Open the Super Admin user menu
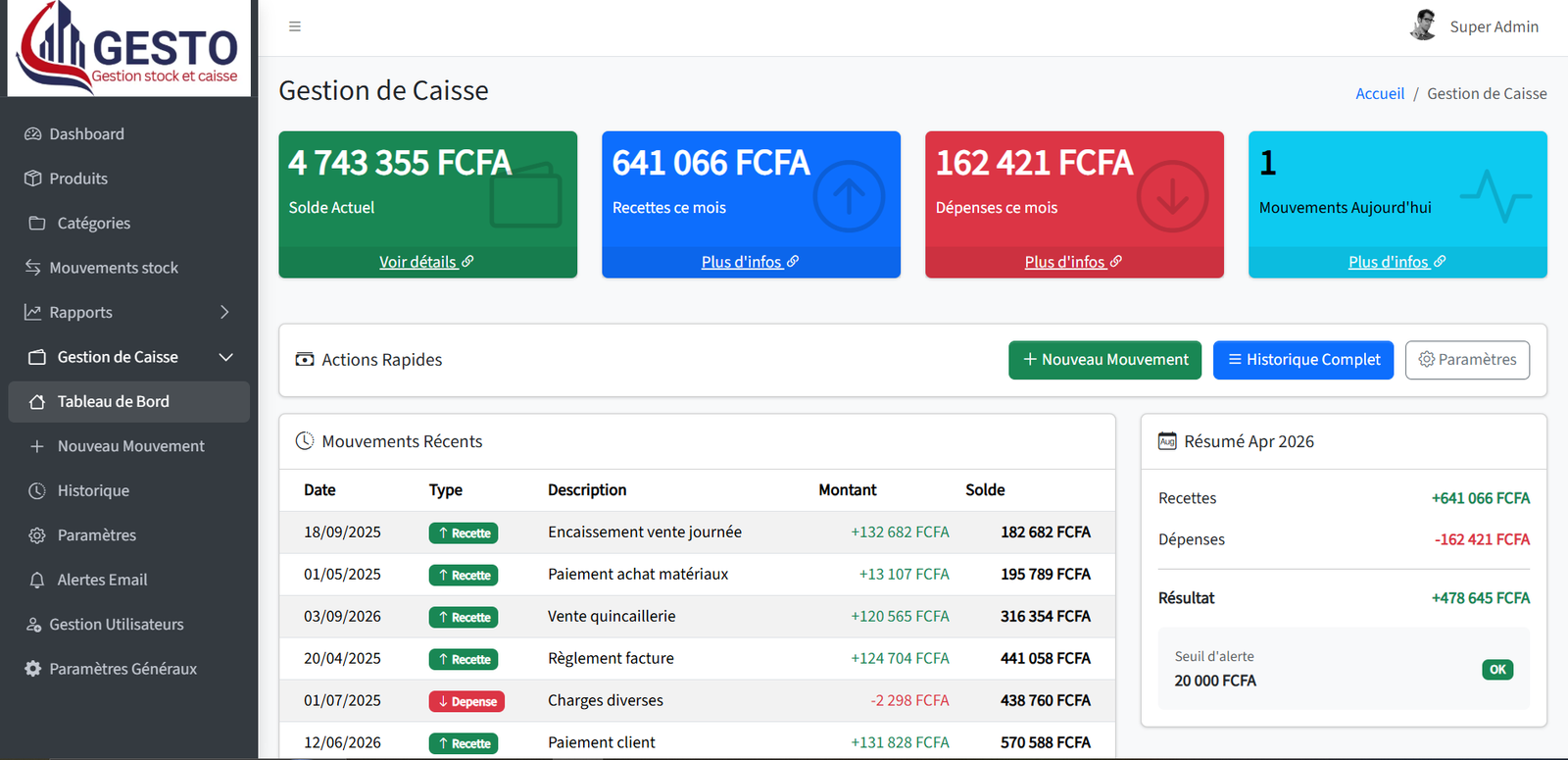Screen dimensions: 1568x760 [x=1474, y=26]
